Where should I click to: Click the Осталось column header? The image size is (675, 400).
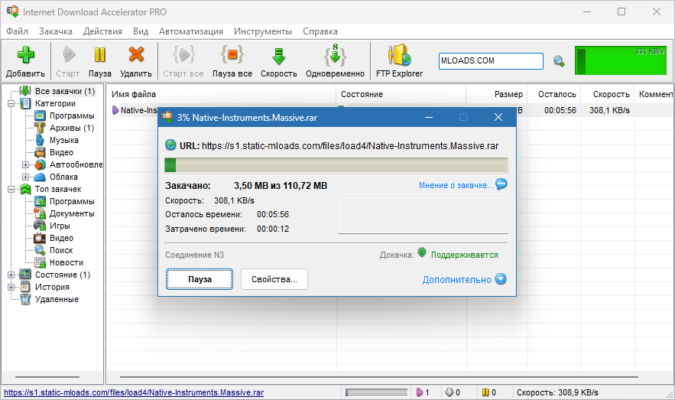pos(554,94)
